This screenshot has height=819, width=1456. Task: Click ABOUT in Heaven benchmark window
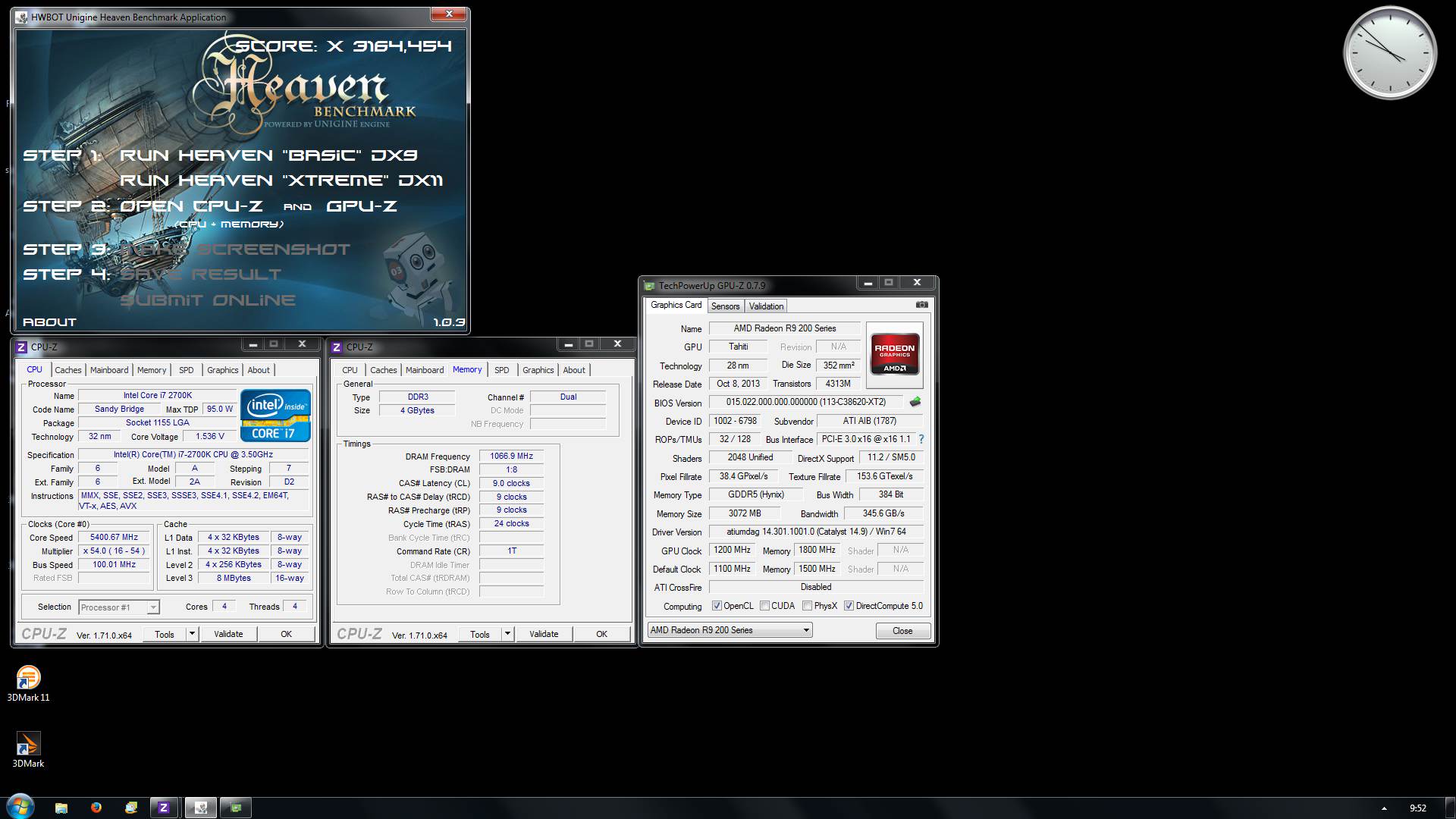(49, 322)
